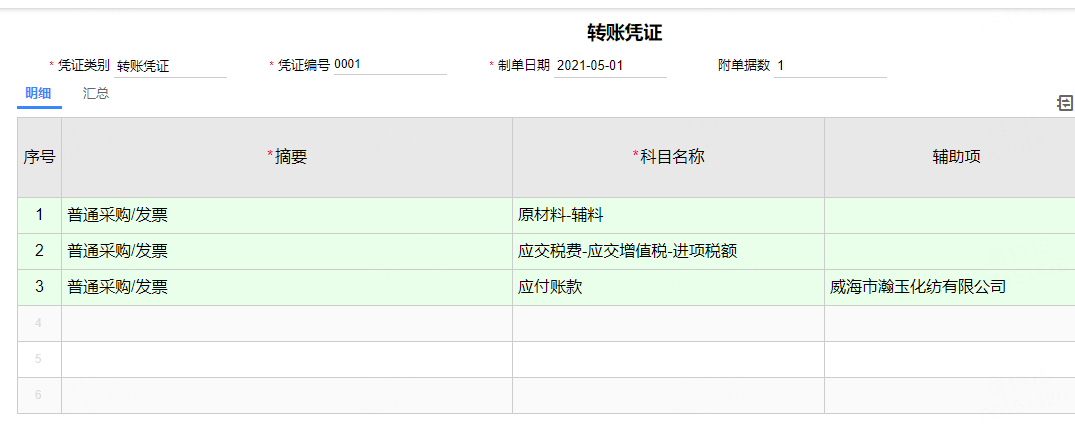Click the row number 2 cell
This screenshot has height=427, width=1075.
pos(39,252)
